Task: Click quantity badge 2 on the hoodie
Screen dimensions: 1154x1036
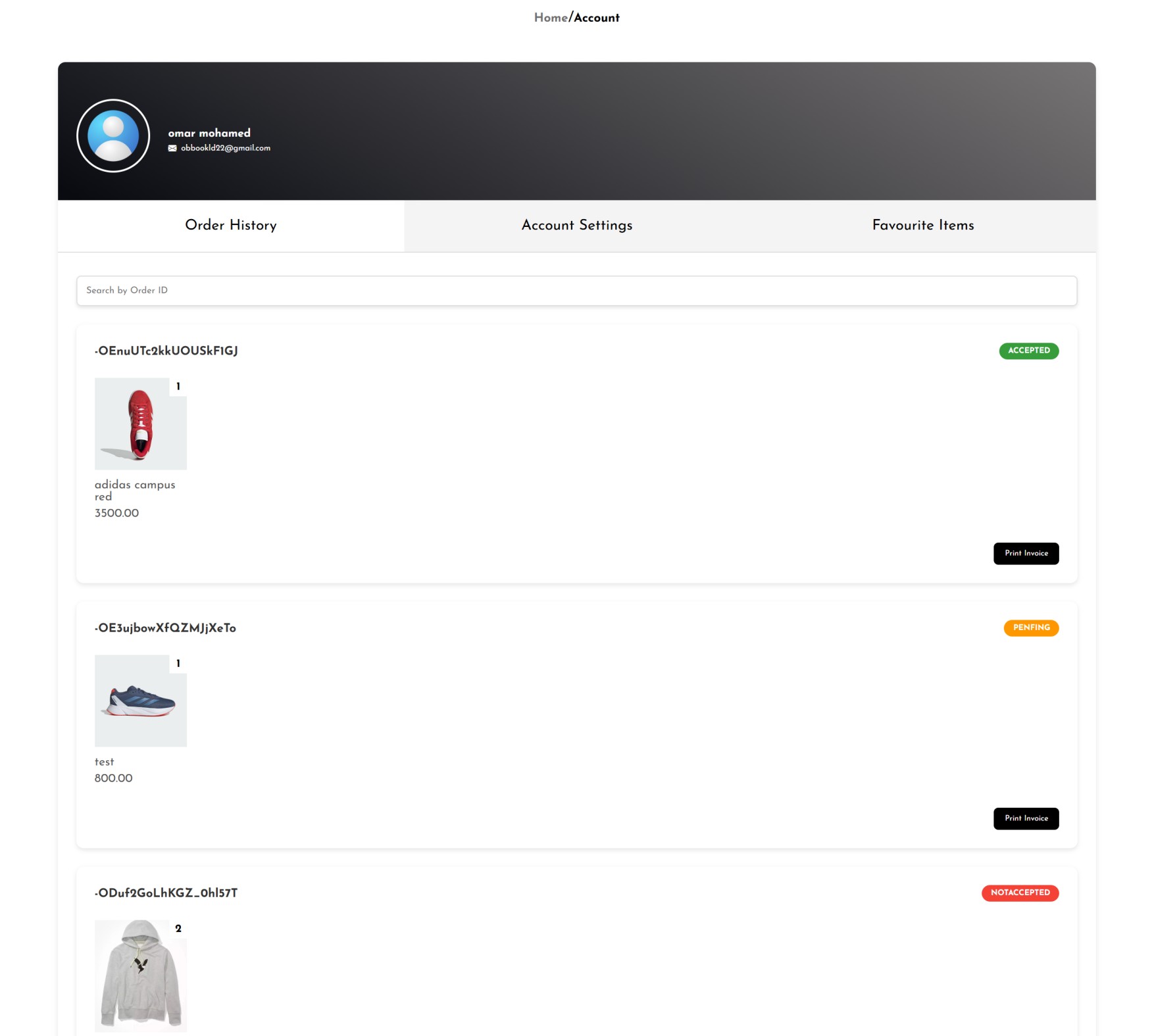Action: point(178,929)
